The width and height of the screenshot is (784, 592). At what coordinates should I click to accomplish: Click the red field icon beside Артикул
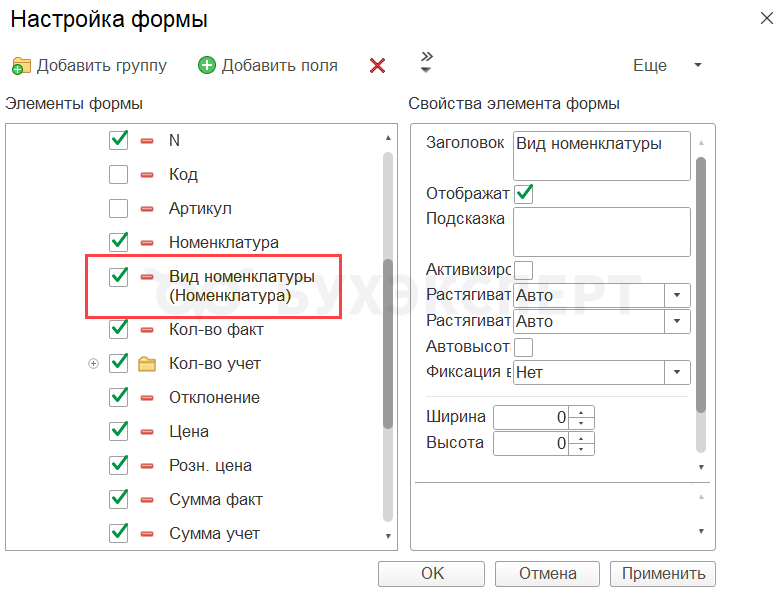click(148, 209)
